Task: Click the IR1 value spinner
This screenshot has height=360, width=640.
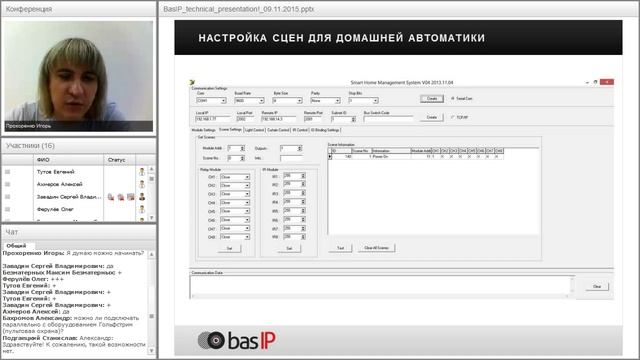Action: [x=303, y=176]
